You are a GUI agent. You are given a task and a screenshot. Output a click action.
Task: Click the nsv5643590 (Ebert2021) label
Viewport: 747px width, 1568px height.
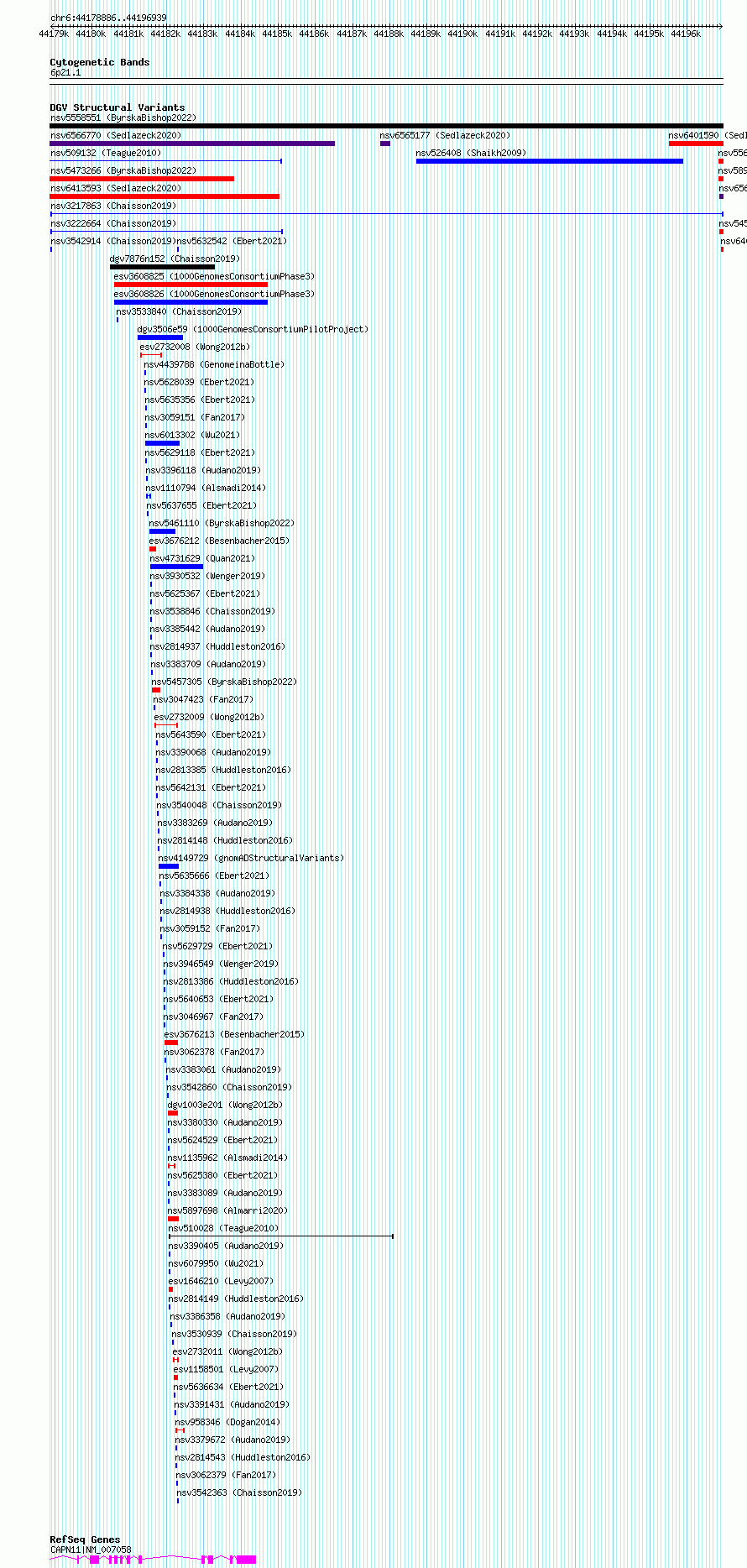tap(211, 734)
